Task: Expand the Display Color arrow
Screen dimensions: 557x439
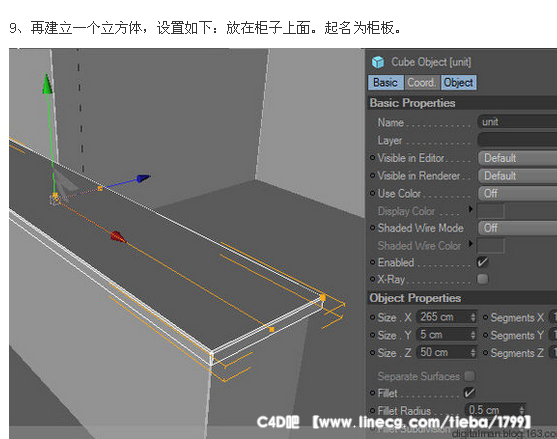Action: click(x=471, y=209)
